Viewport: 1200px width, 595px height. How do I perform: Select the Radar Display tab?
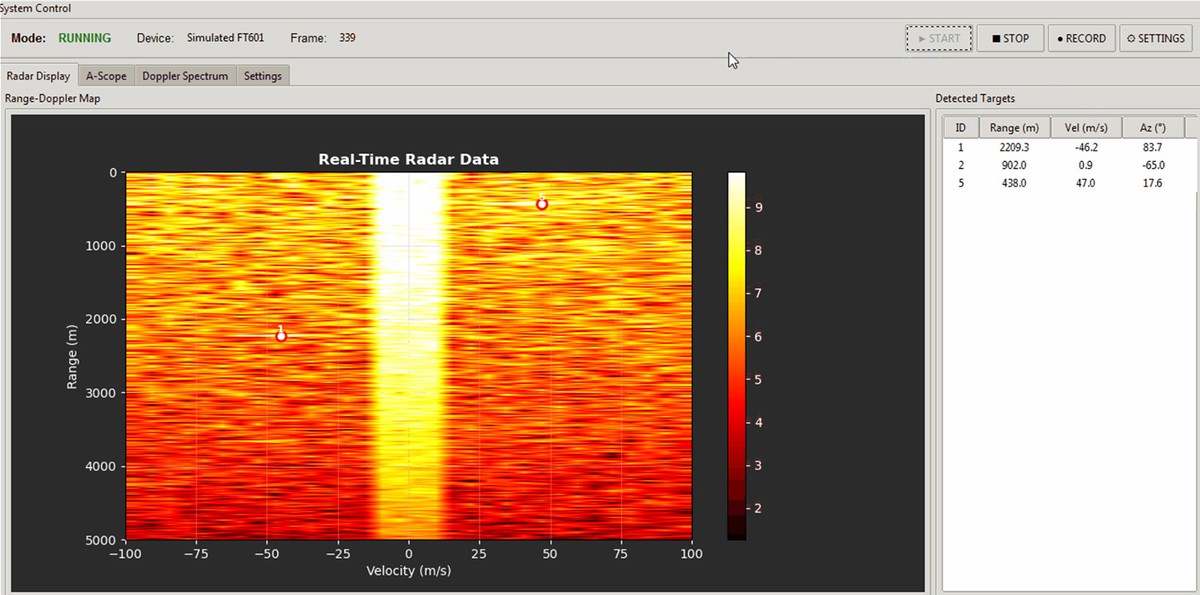(x=38, y=76)
